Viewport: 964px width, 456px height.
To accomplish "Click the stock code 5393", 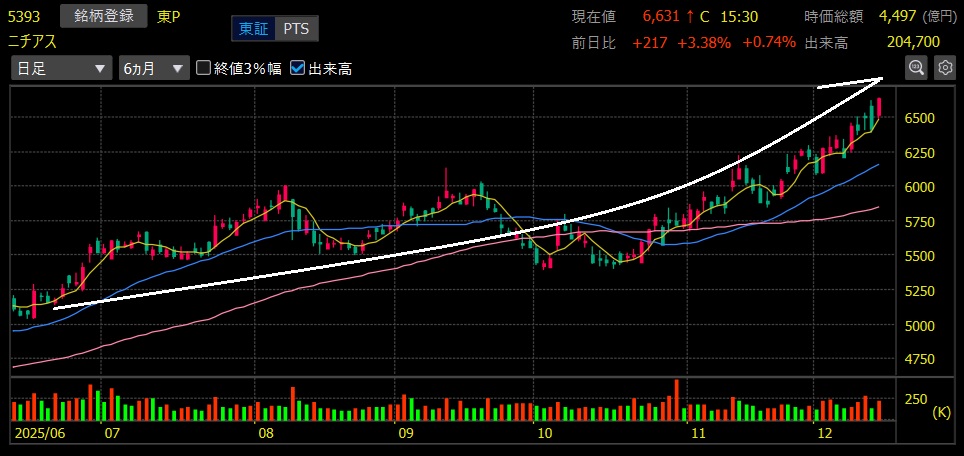I will click(25, 16).
